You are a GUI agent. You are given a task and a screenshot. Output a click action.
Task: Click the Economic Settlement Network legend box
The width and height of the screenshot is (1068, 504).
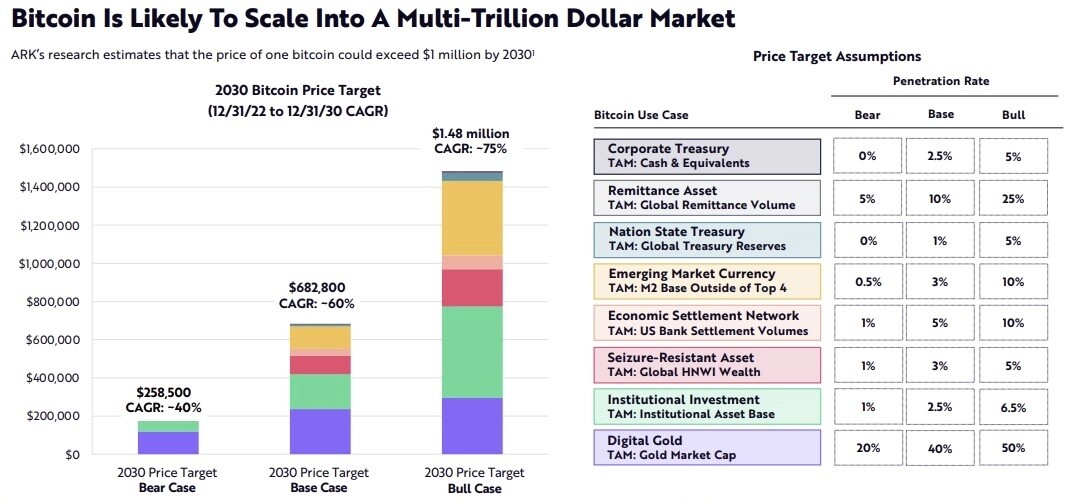tap(707, 323)
